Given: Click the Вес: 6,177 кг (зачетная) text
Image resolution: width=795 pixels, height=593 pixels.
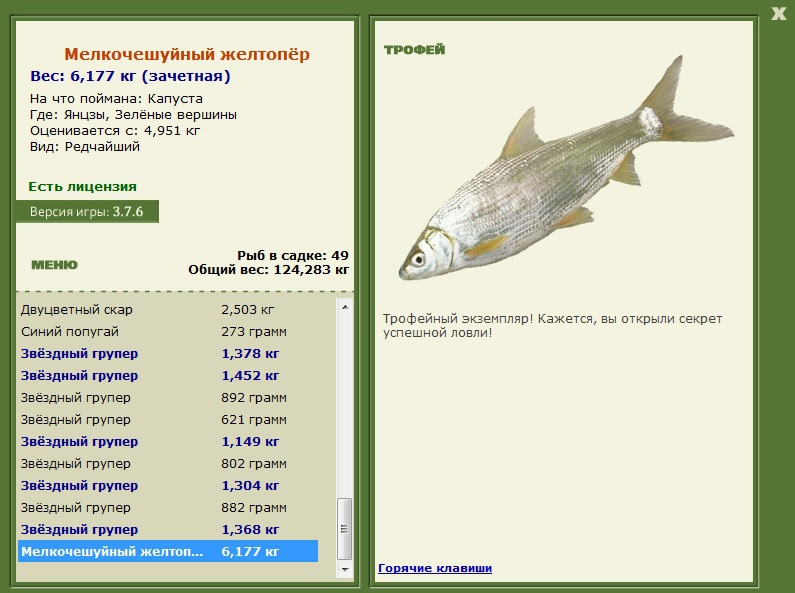Looking at the screenshot, I should pos(130,76).
